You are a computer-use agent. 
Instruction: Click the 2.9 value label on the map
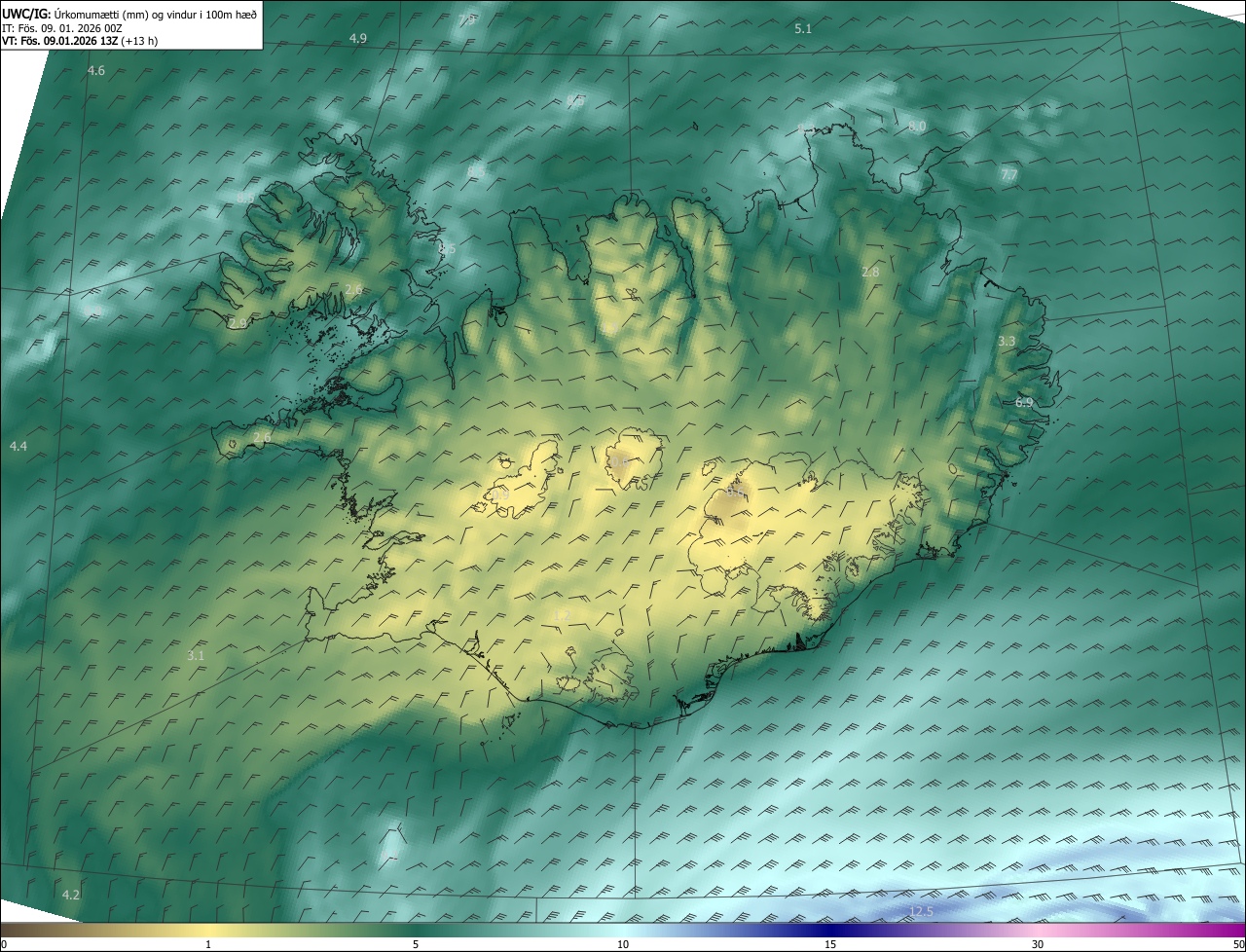tap(238, 322)
